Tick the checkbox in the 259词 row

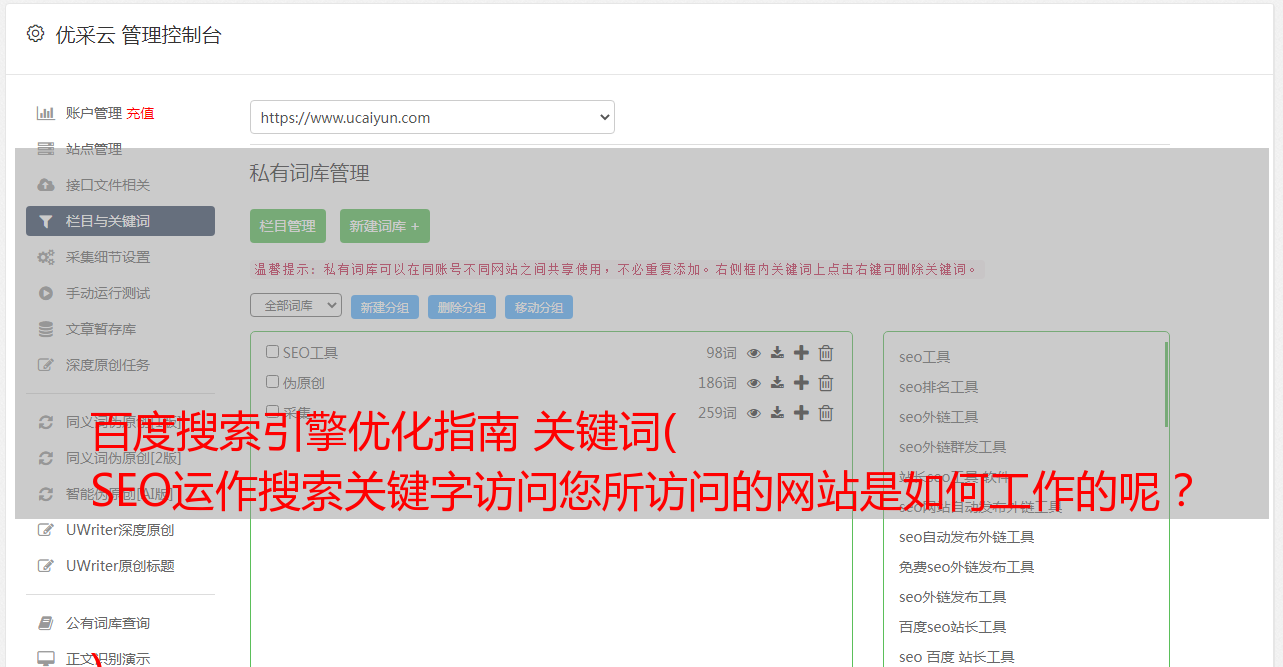(272, 412)
